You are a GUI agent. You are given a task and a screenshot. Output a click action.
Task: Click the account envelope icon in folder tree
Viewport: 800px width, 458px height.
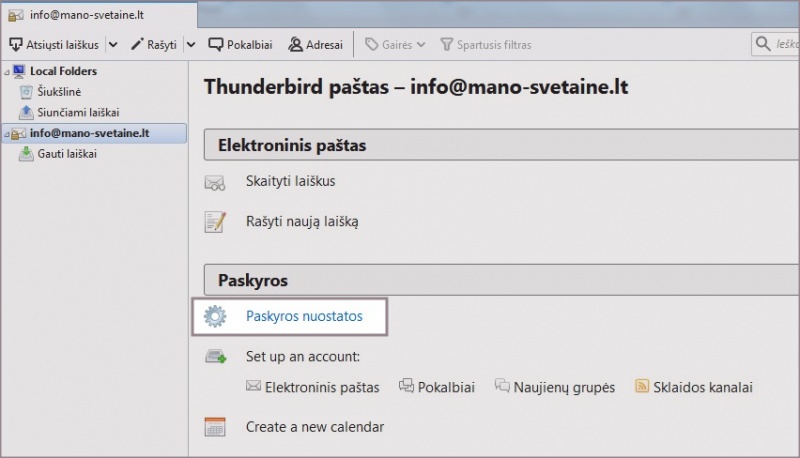click(x=18, y=134)
